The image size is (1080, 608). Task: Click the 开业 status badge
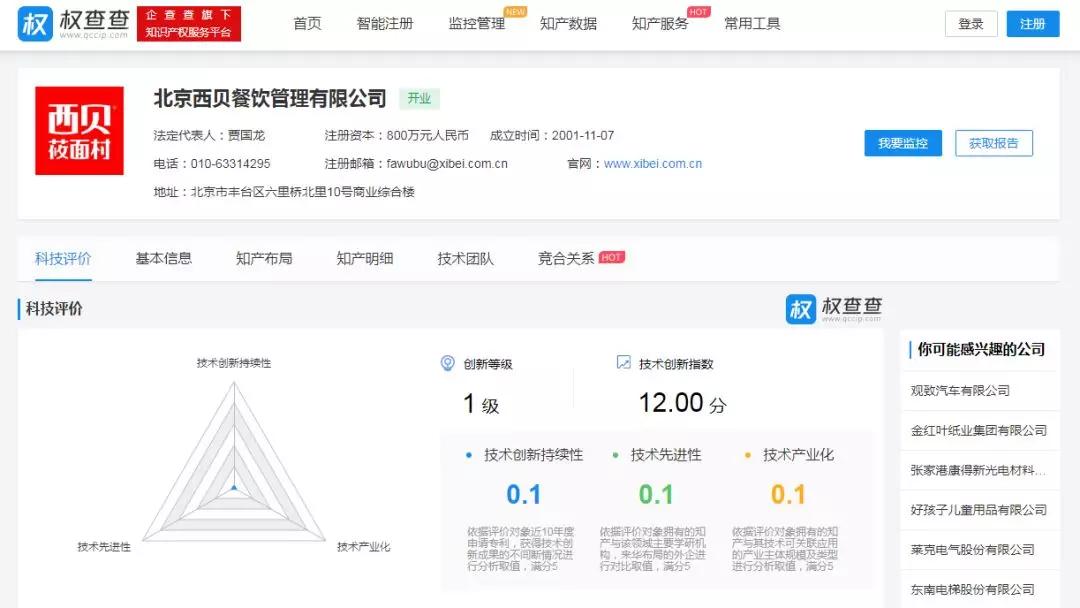tap(419, 99)
